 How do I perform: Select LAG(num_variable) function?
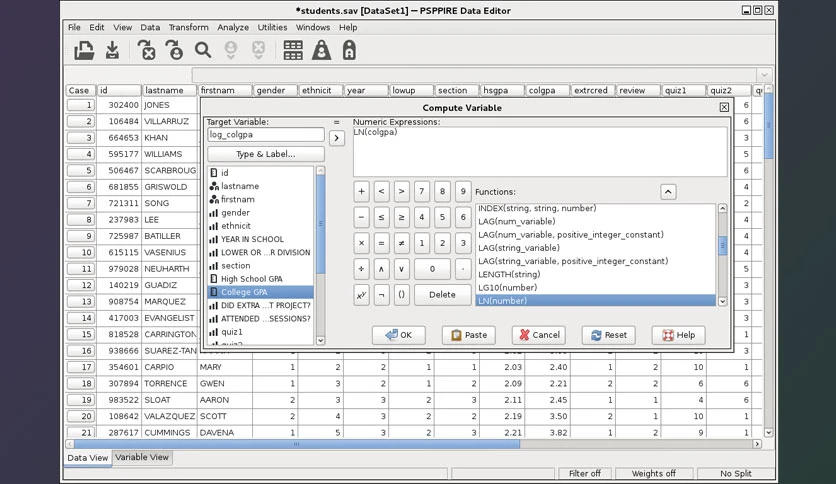point(596,221)
